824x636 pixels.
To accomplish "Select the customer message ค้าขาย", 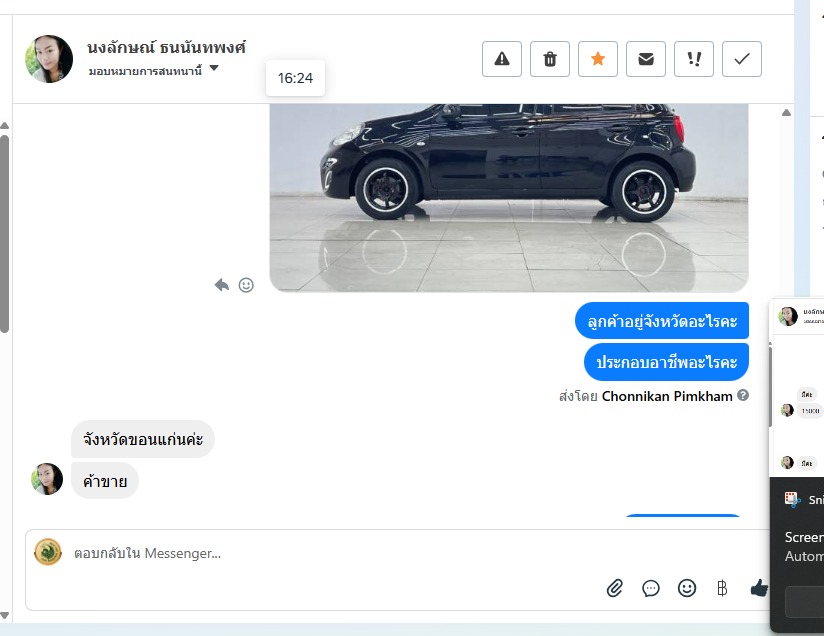I will [105, 480].
